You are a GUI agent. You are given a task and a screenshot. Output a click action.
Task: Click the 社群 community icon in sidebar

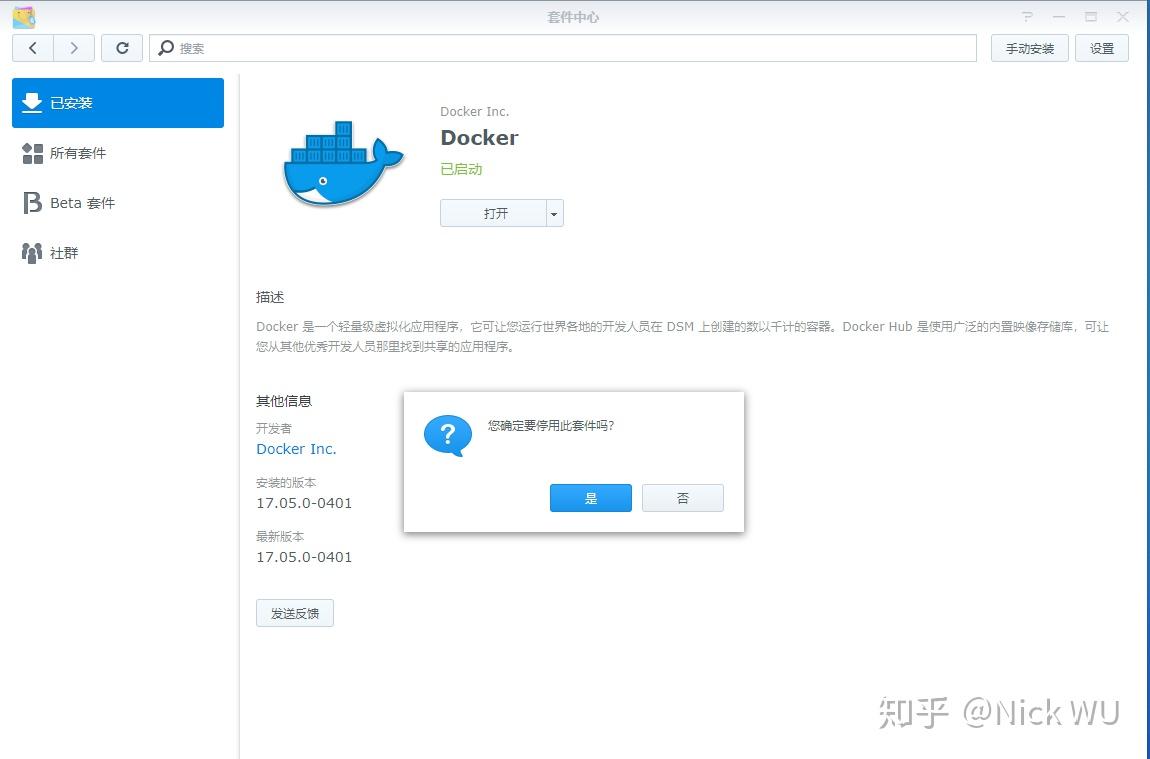click(33, 252)
